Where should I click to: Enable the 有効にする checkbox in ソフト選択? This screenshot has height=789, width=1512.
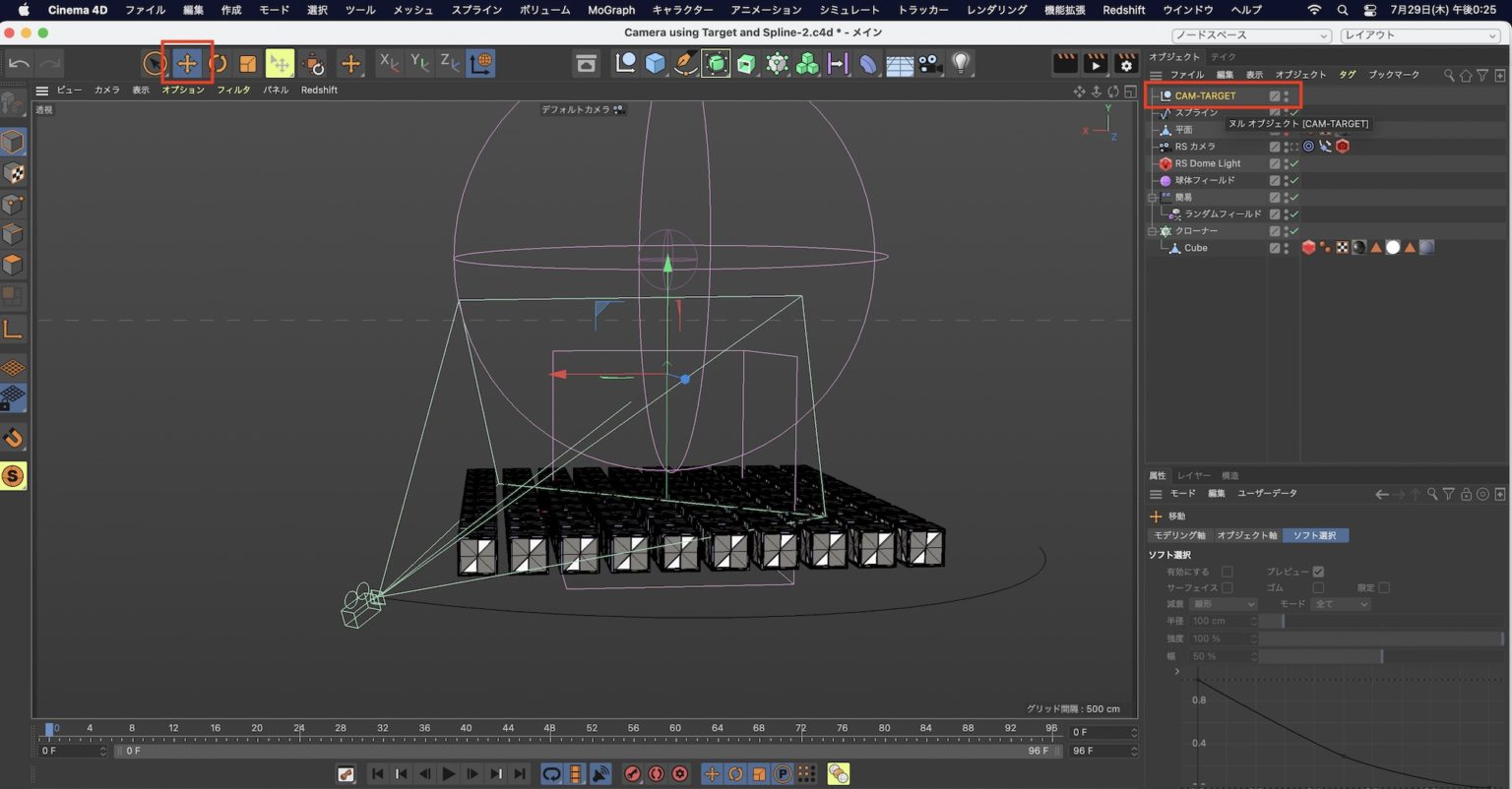click(1228, 570)
